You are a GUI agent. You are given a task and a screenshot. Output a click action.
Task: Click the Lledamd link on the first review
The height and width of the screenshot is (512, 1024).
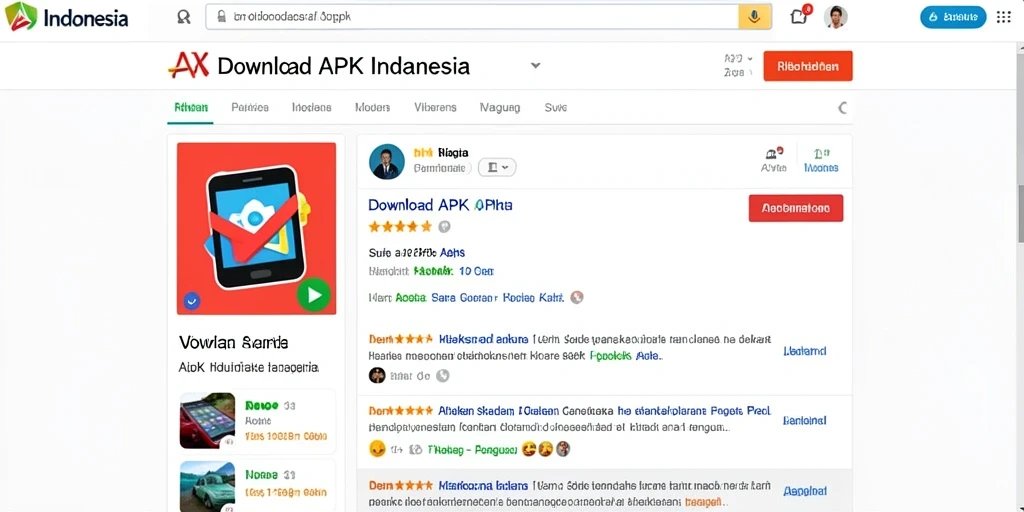[x=805, y=351]
